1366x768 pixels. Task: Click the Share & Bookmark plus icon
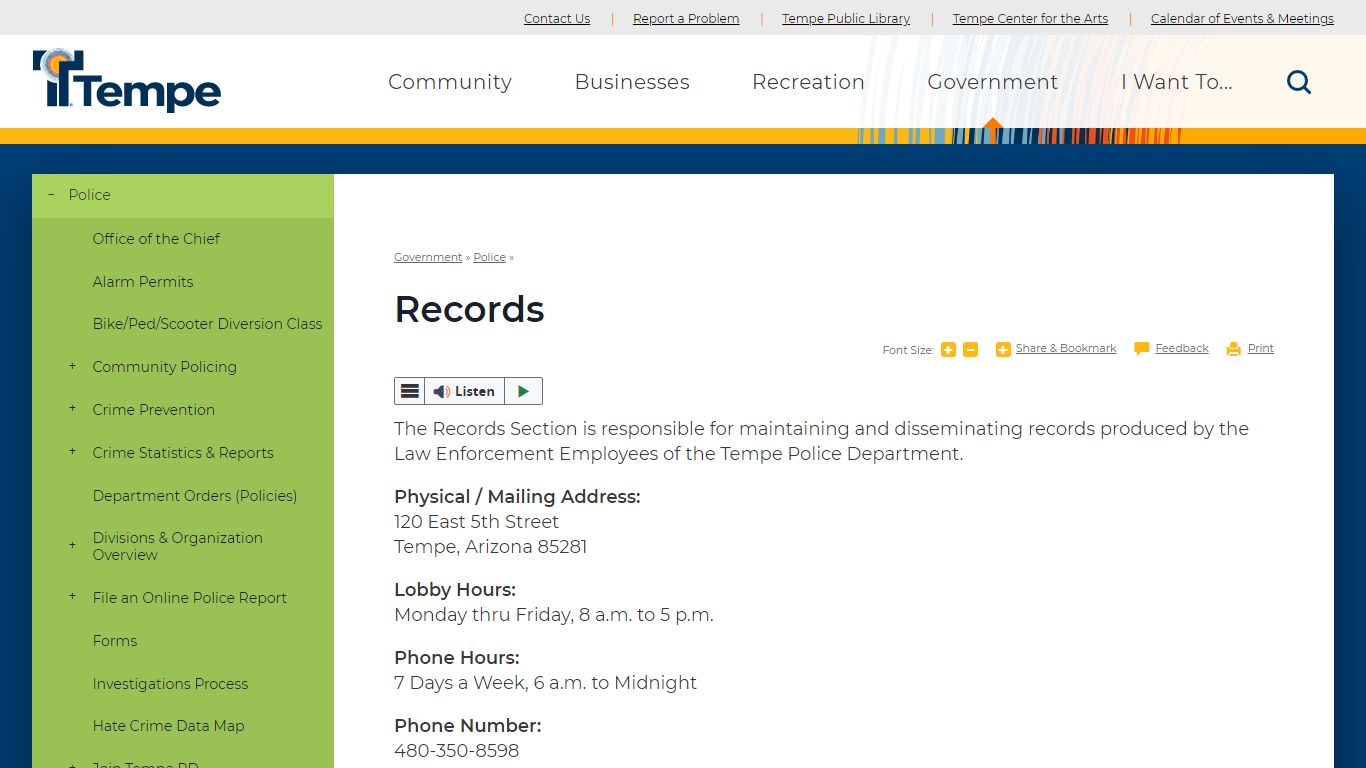tap(1003, 350)
